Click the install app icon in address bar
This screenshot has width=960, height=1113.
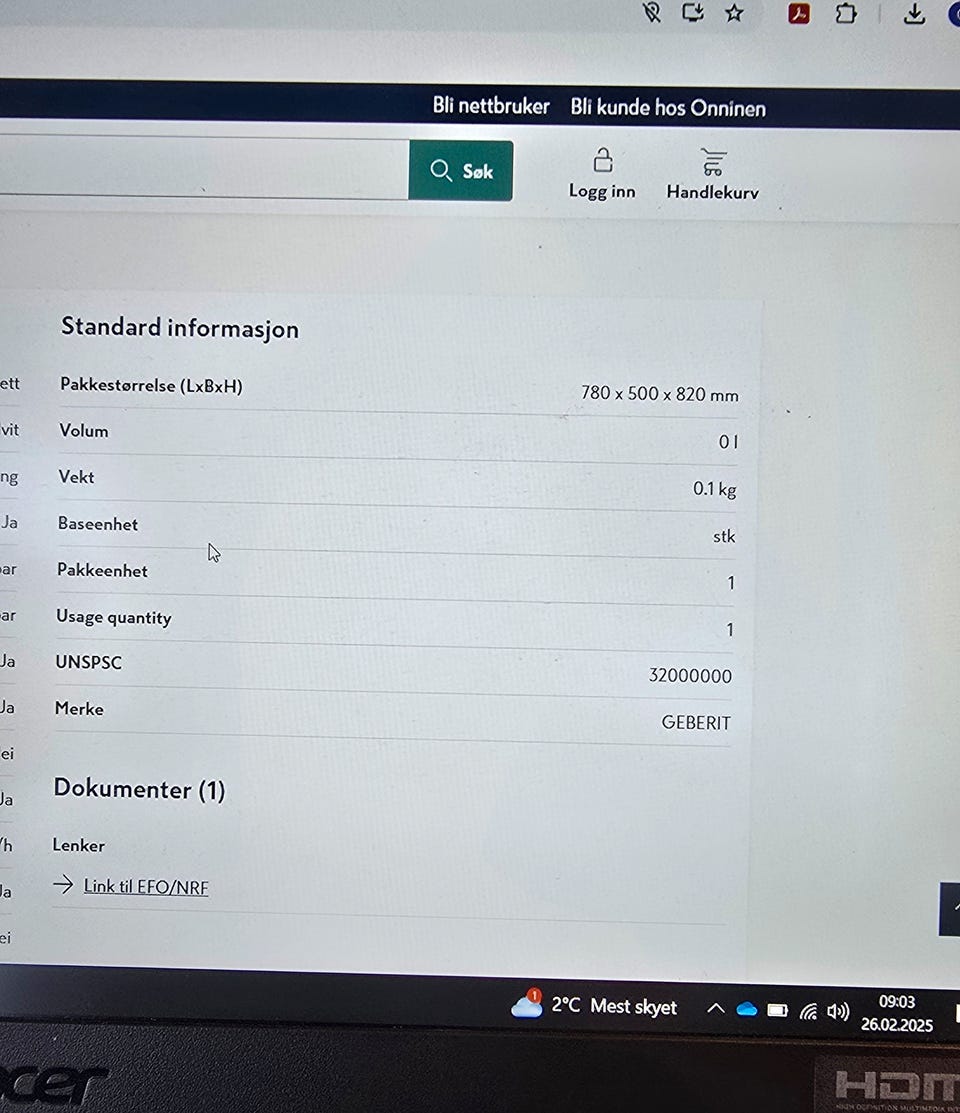tap(693, 13)
